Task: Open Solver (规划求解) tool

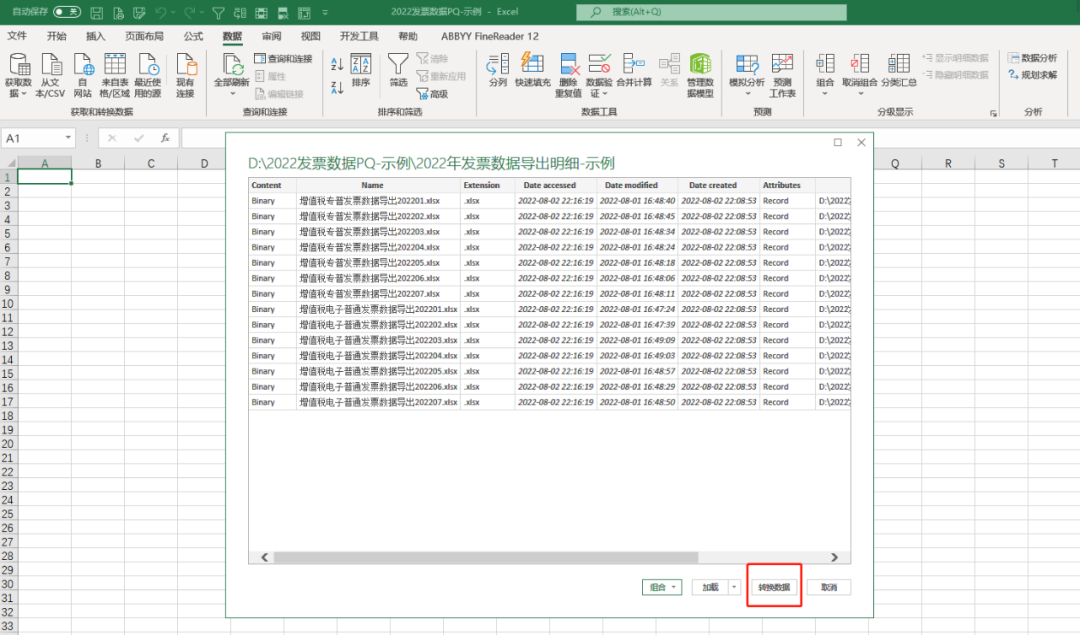Action: point(1032,75)
